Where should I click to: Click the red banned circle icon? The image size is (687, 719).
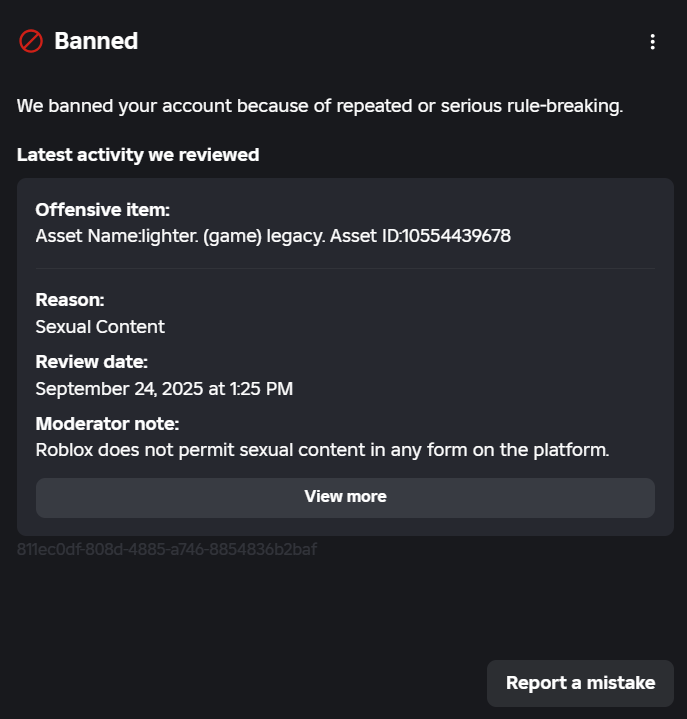pos(31,41)
